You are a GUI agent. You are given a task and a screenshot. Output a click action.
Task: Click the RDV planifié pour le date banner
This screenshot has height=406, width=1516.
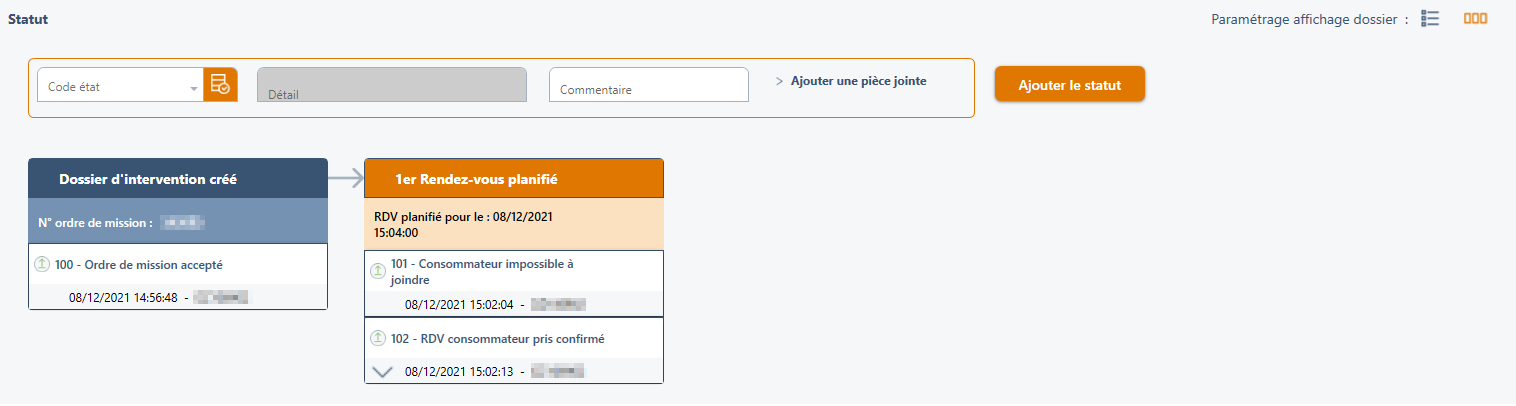click(x=513, y=224)
